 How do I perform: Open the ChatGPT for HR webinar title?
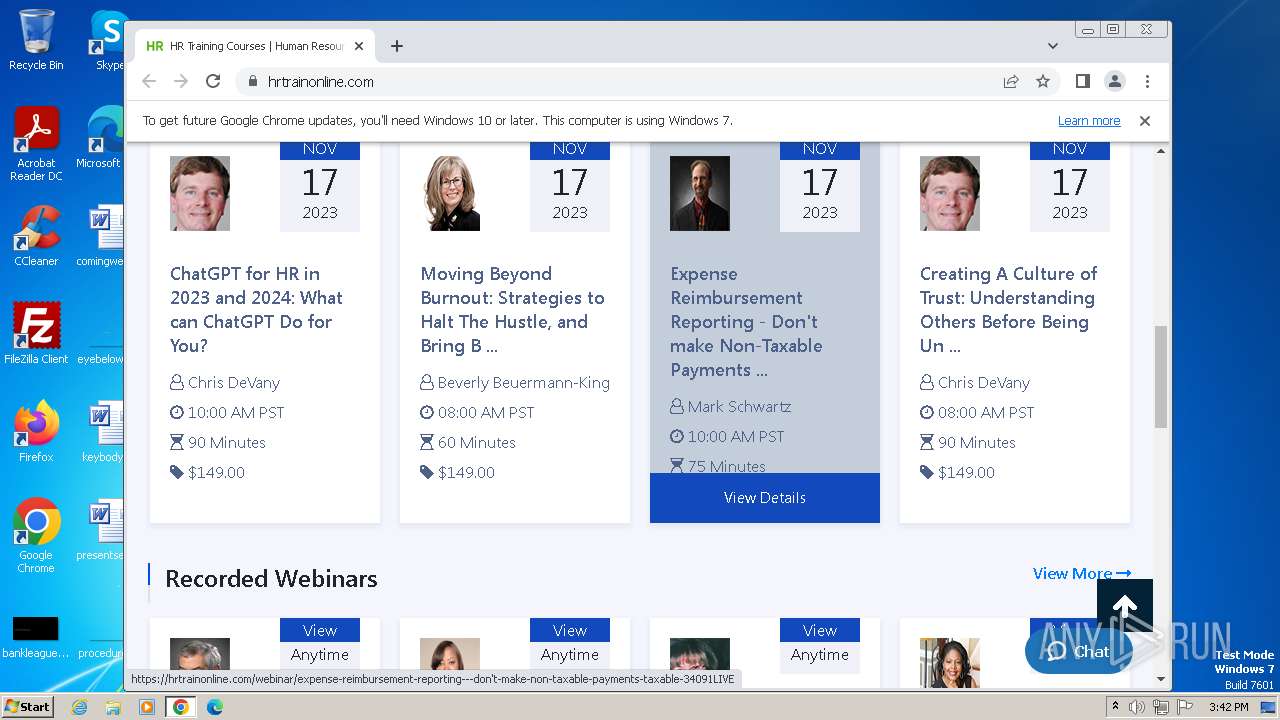coord(256,310)
